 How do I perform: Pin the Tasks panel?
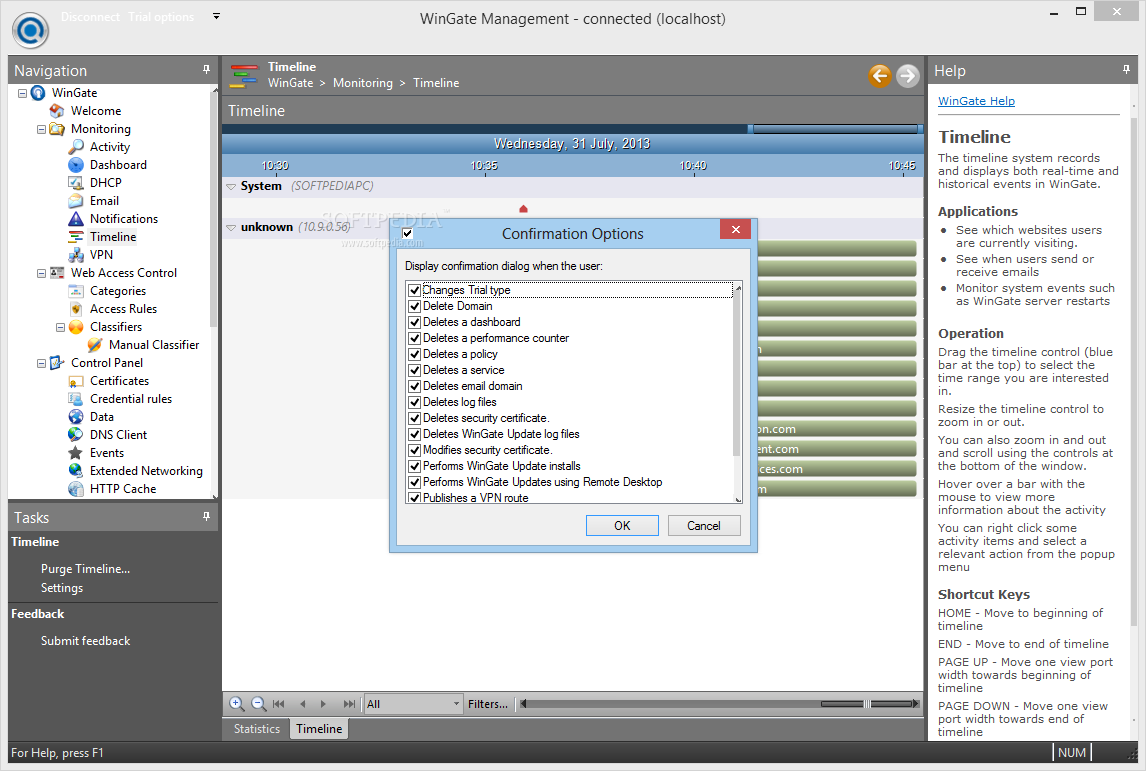[x=206, y=517]
